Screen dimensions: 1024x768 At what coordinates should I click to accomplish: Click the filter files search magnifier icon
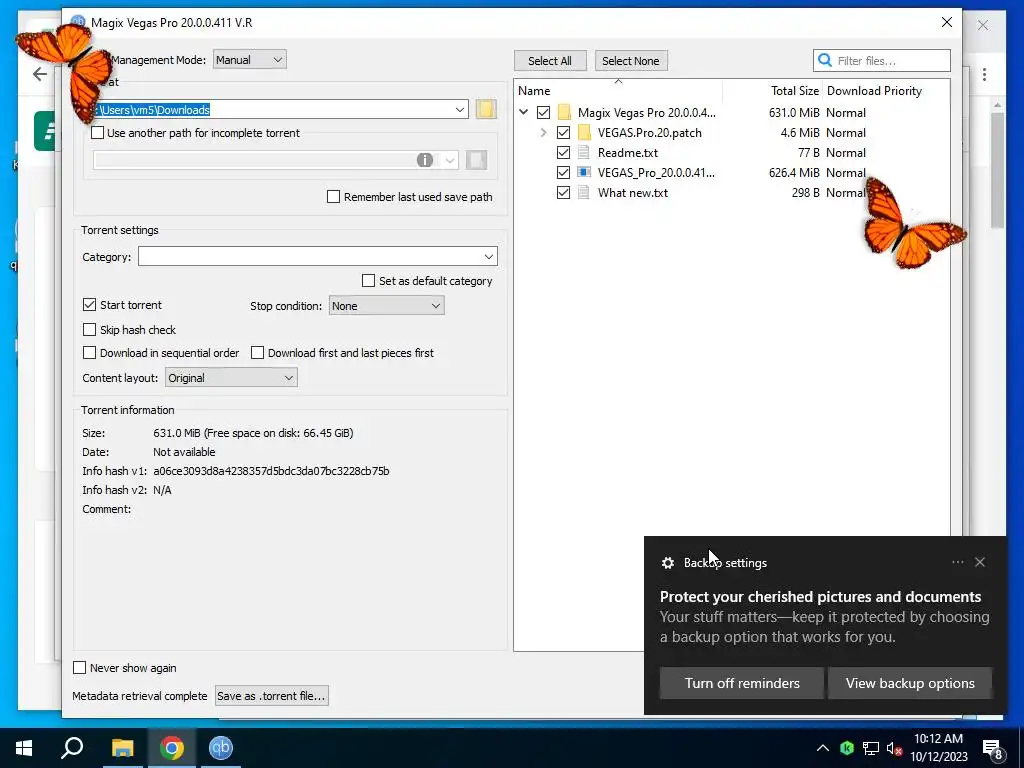click(x=825, y=61)
